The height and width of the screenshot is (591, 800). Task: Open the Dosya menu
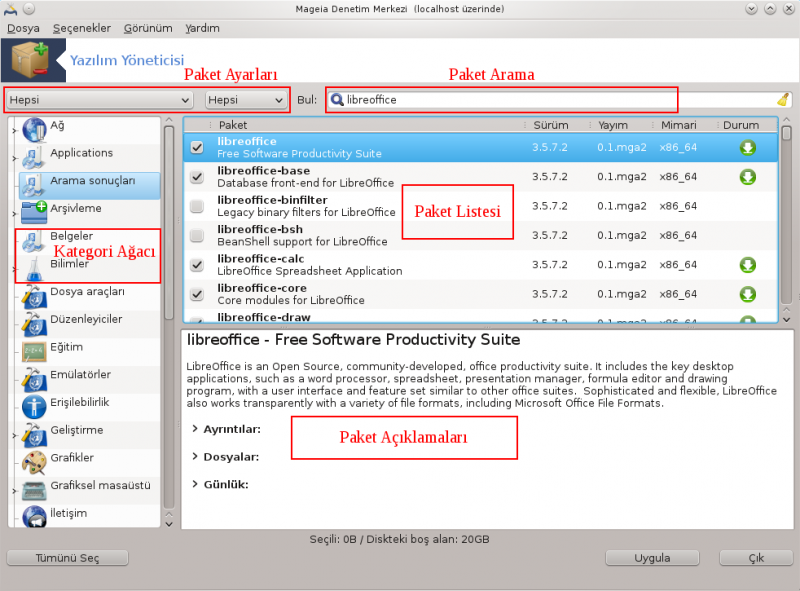(23, 28)
